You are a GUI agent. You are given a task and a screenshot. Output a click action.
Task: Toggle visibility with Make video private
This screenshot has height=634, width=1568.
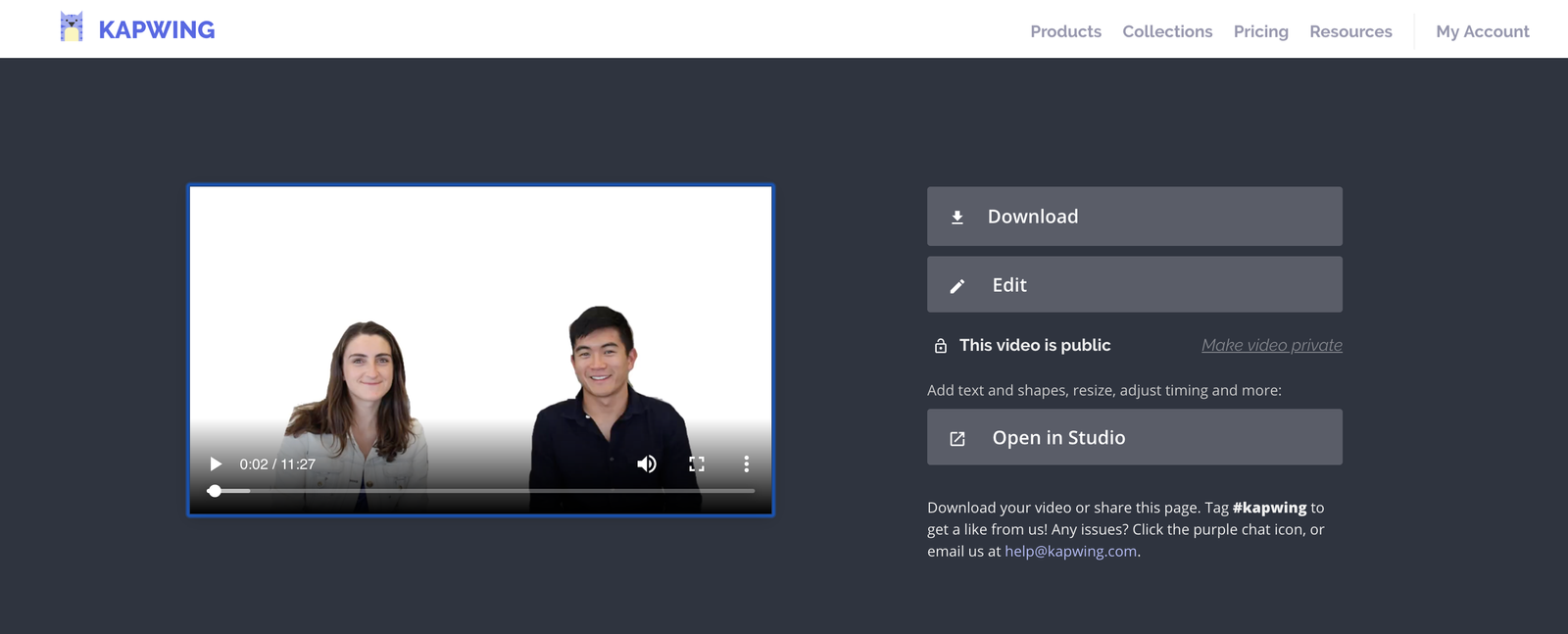point(1271,345)
